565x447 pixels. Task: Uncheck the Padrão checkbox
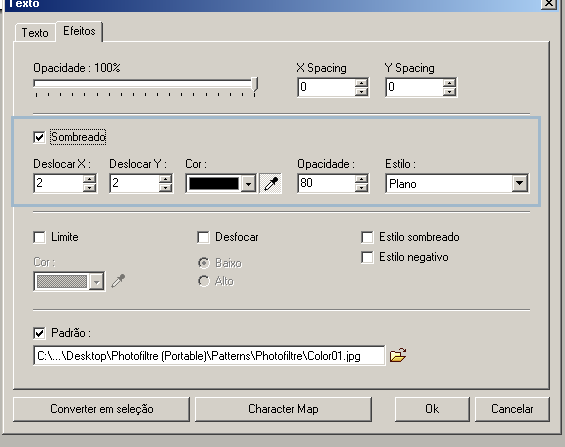click(39, 333)
